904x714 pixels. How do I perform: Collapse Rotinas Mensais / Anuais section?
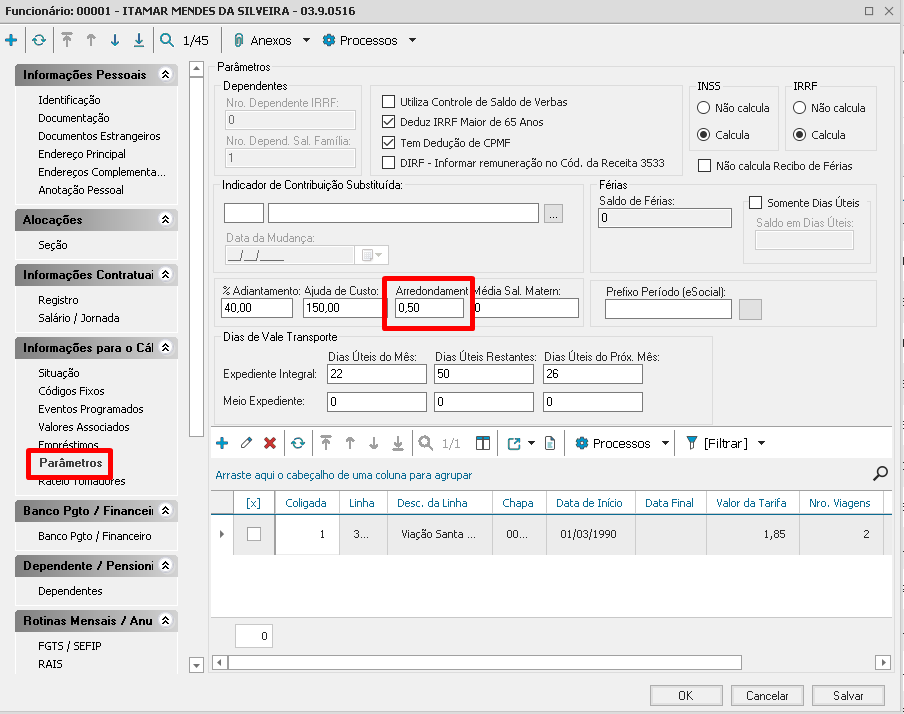coord(165,621)
